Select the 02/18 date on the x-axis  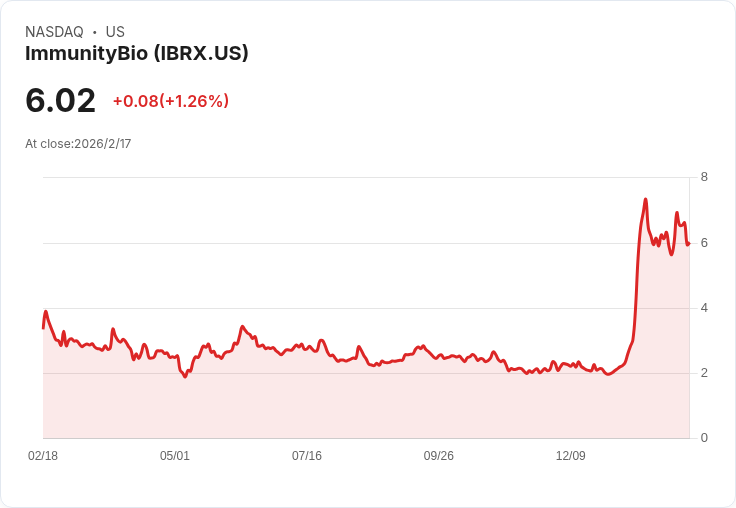coord(43,455)
